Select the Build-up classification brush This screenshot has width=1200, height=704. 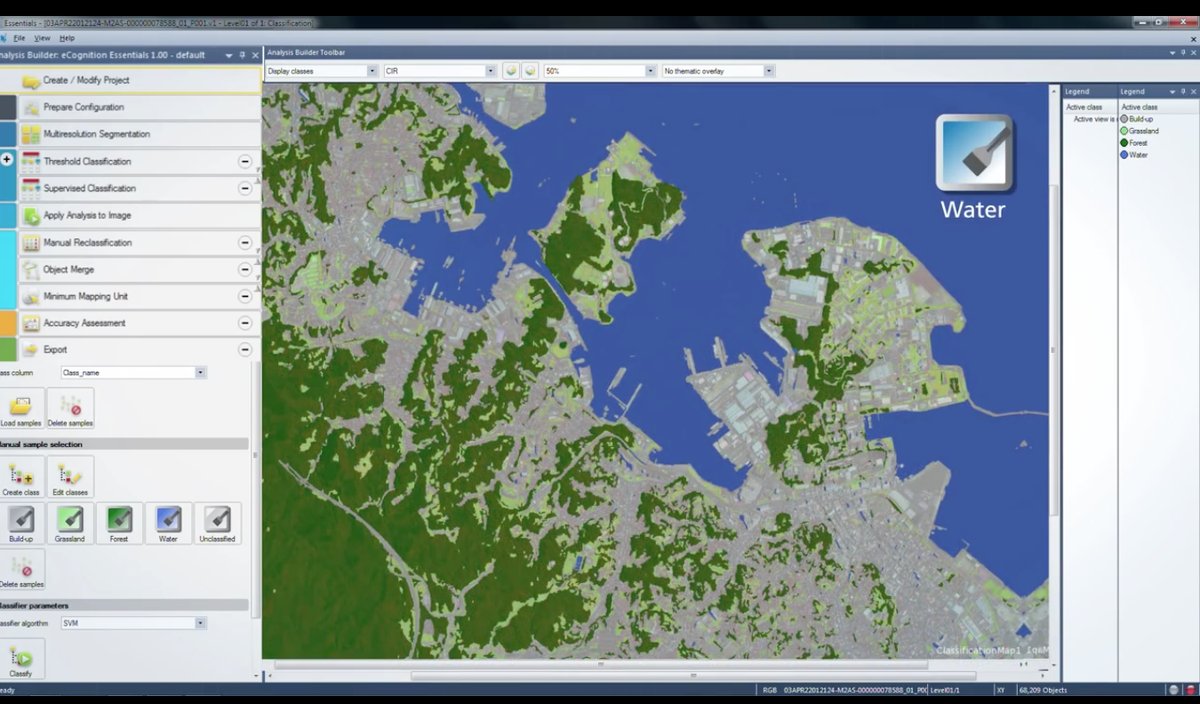click(x=22, y=520)
